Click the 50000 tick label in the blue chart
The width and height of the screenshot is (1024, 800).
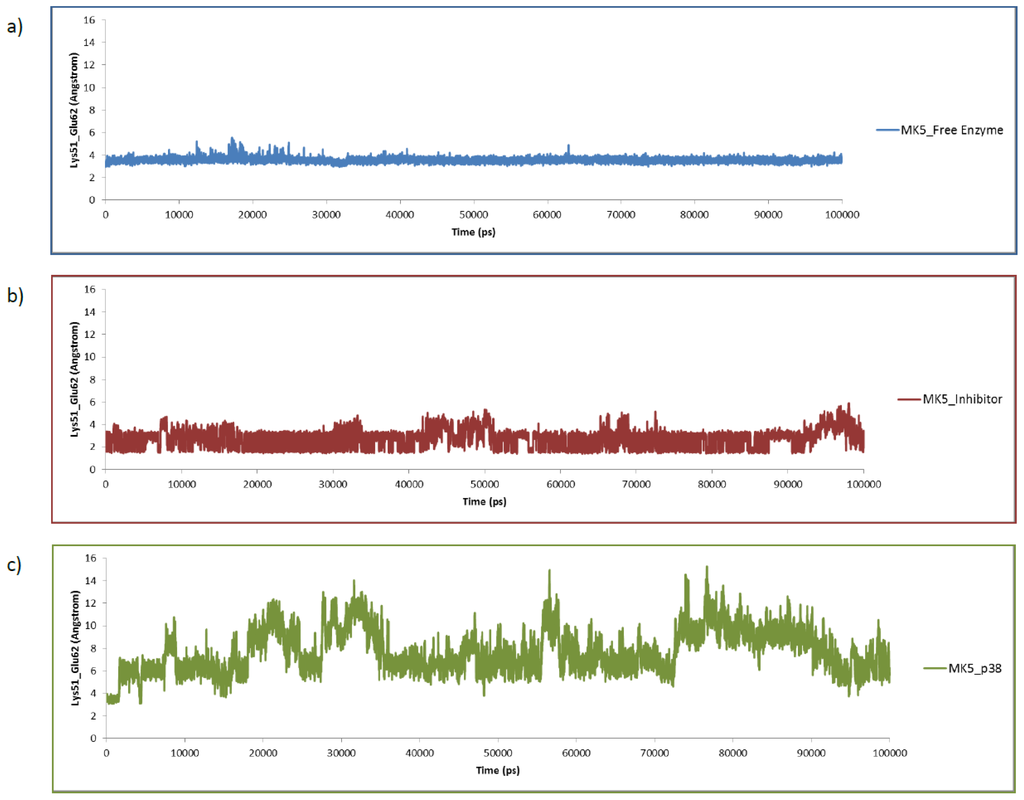point(473,214)
